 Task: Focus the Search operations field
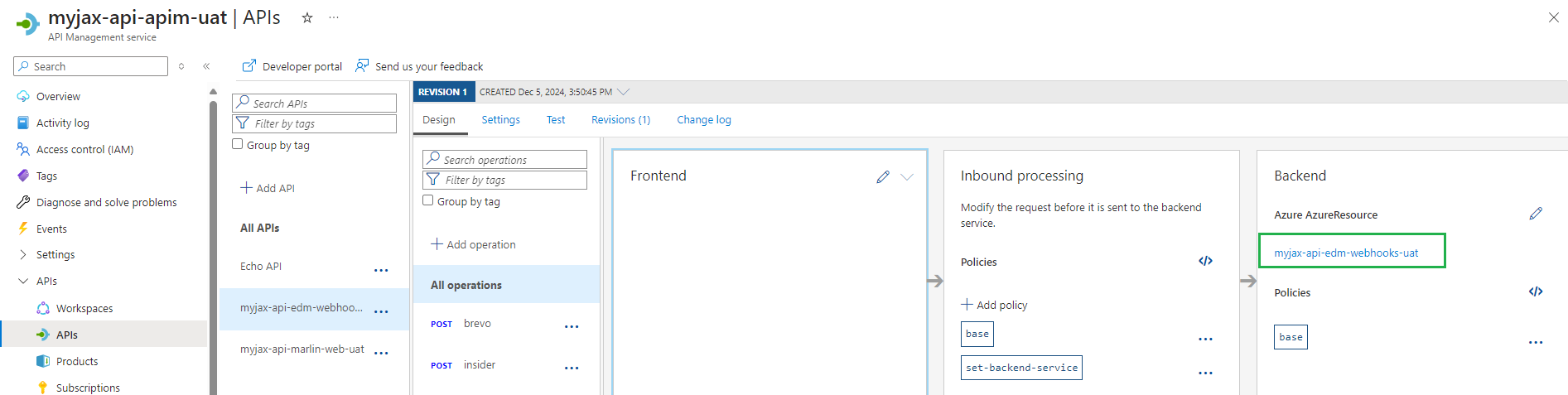point(505,159)
